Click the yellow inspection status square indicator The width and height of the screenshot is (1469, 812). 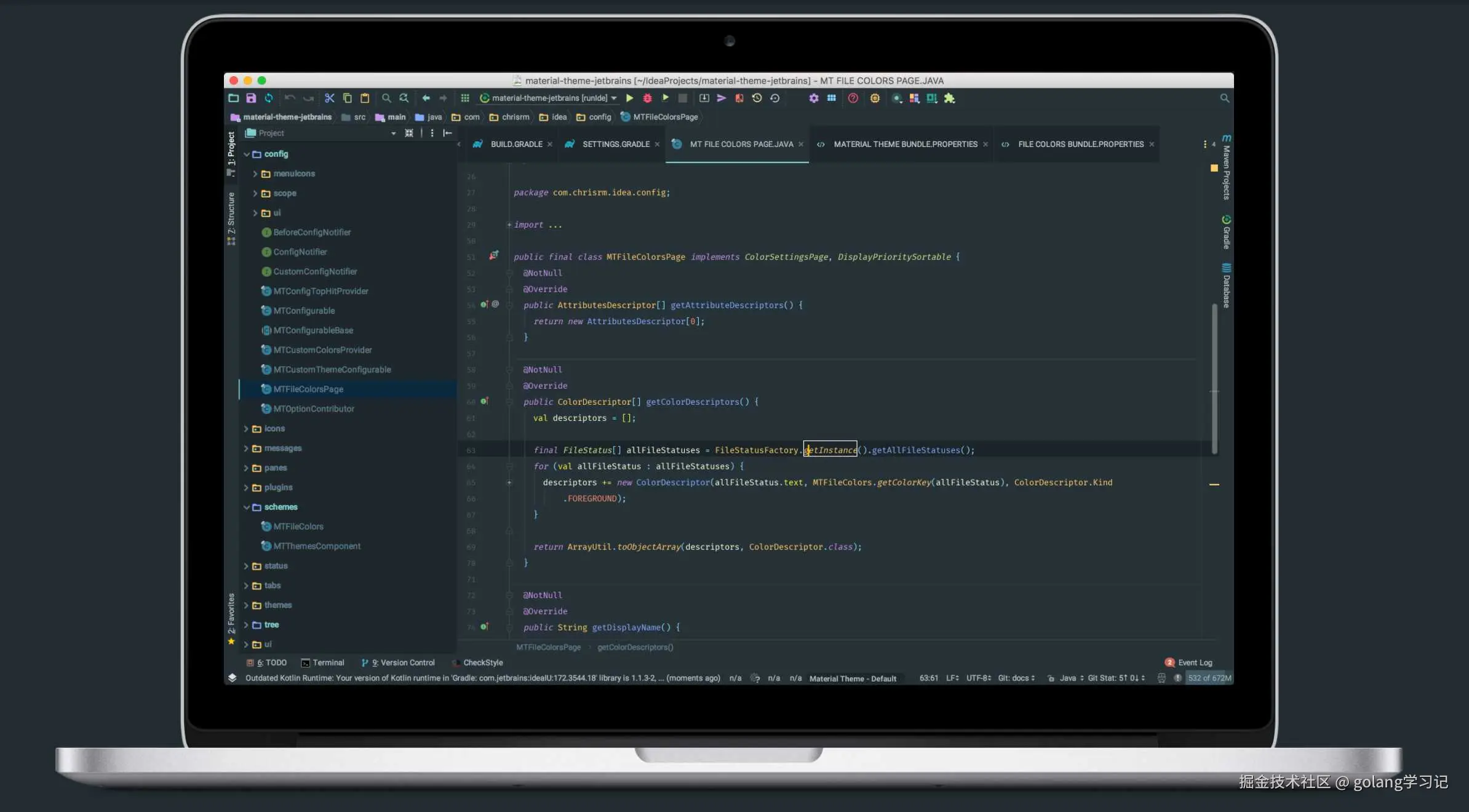tap(1214, 168)
